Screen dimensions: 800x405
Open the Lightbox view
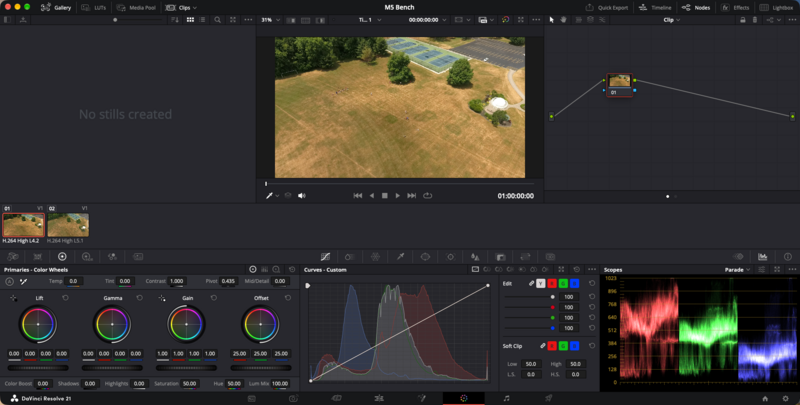tap(777, 8)
